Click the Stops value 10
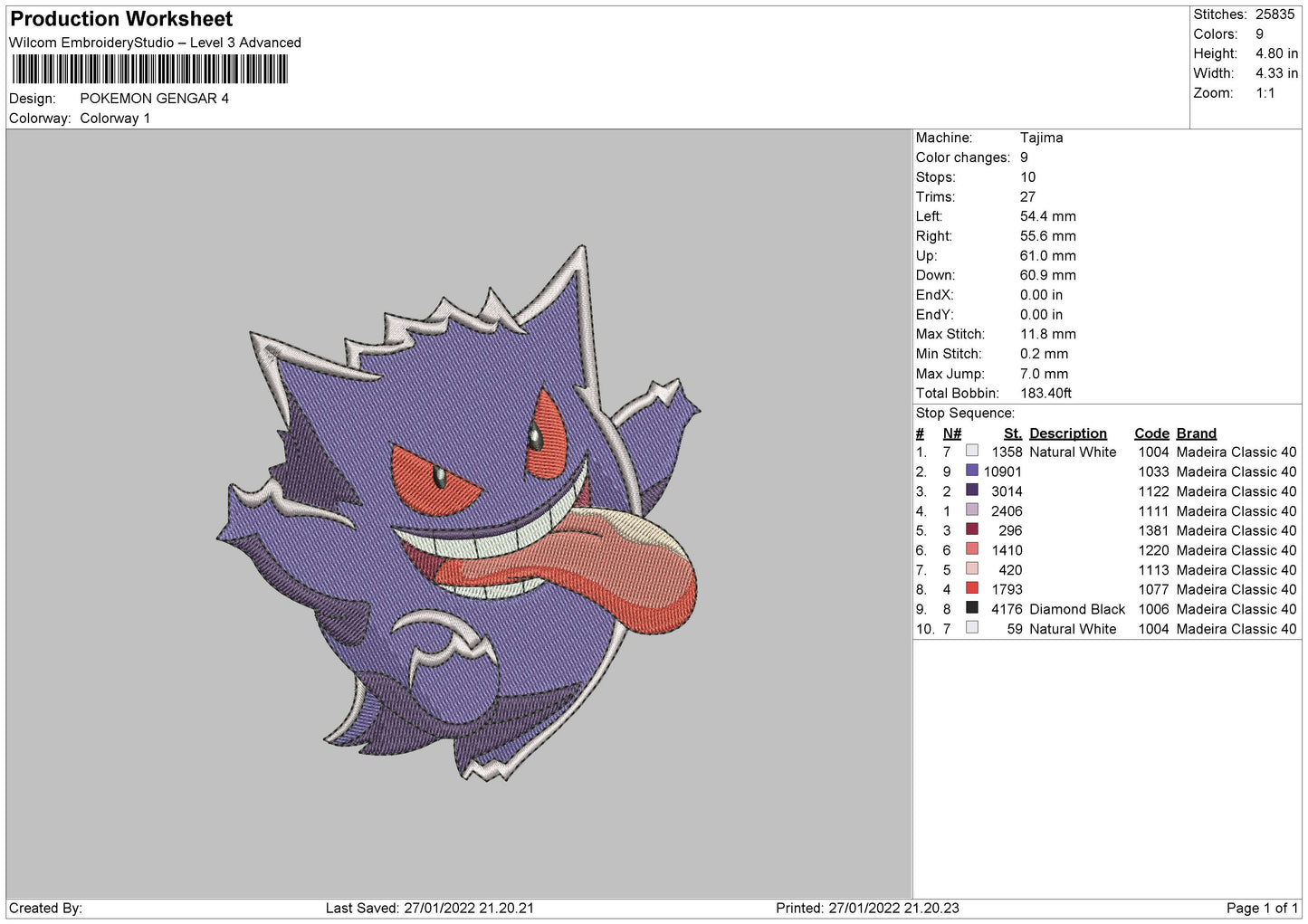The height and width of the screenshot is (924, 1308). [x=1027, y=177]
